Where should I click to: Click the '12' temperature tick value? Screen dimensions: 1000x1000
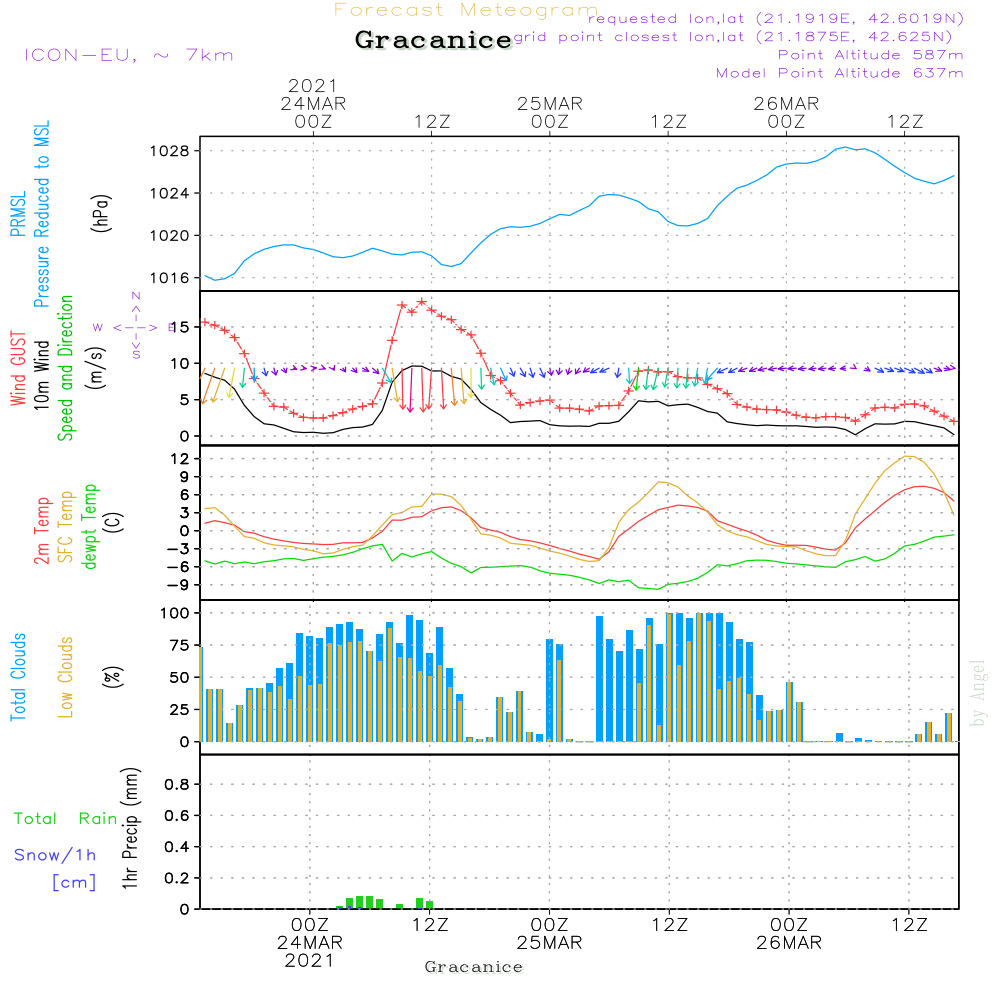(180, 459)
